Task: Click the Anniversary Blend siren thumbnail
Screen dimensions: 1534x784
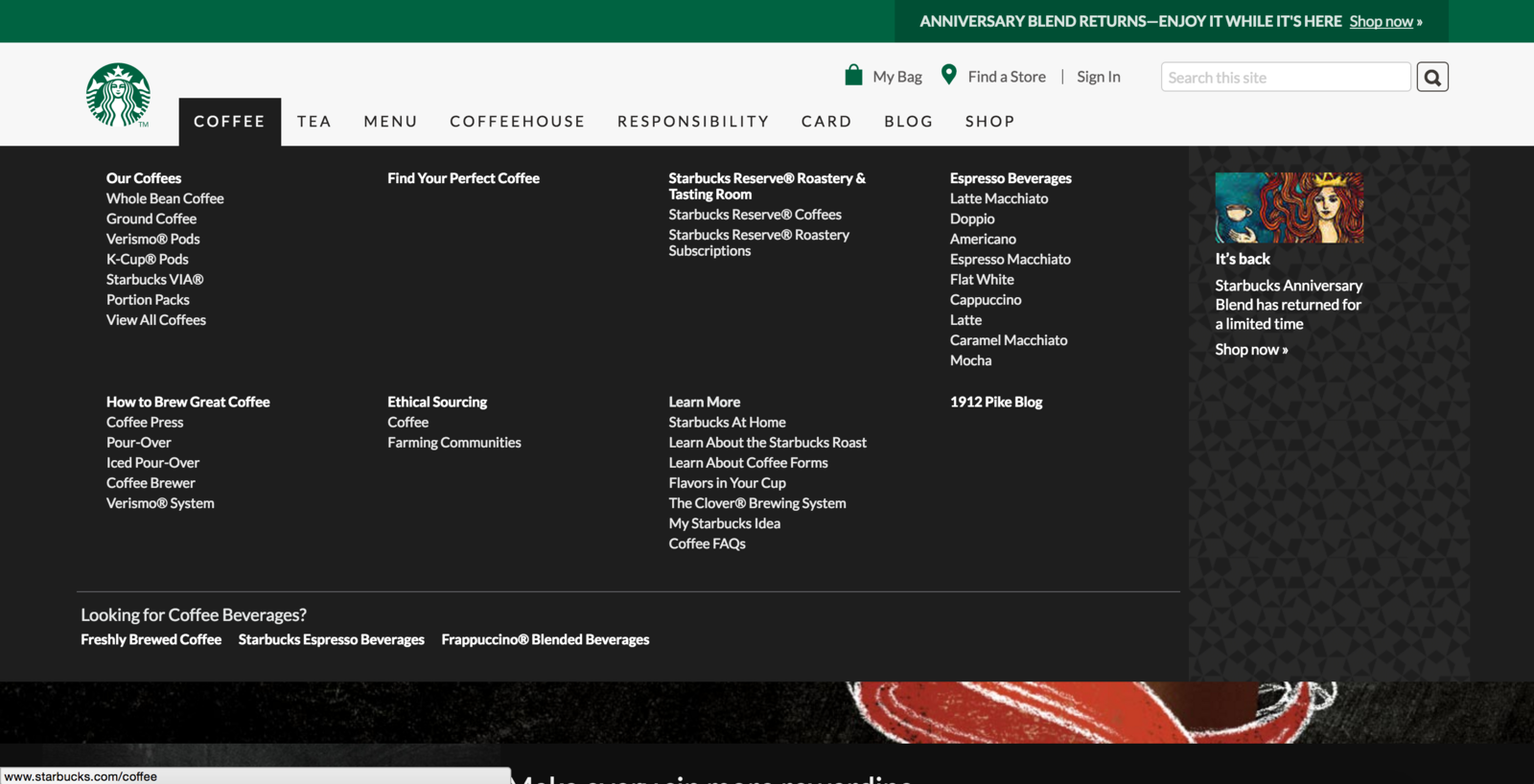Action: click(x=1289, y=207)
